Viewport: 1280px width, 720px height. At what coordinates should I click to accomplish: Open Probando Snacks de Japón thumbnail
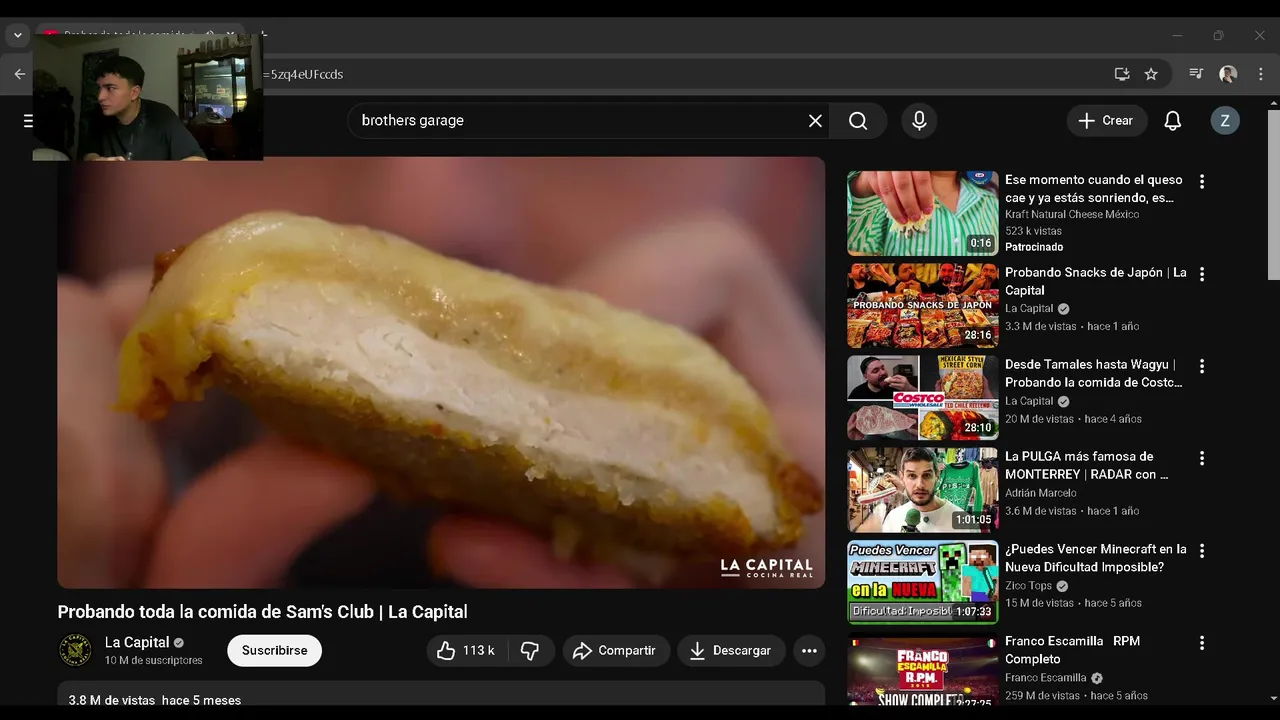point(922,305)
